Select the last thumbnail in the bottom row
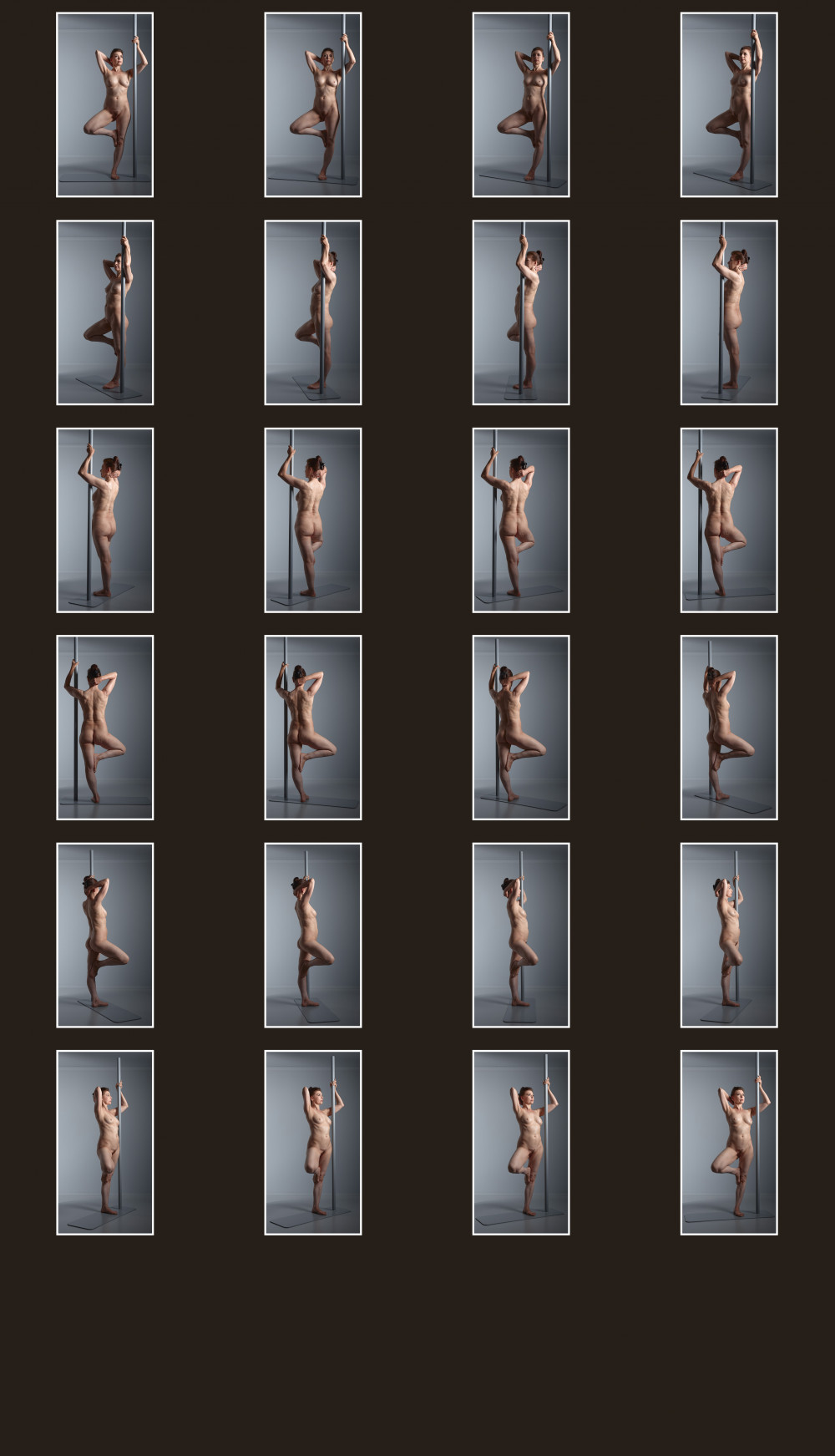835x1456 pixels. [729, 1143]
